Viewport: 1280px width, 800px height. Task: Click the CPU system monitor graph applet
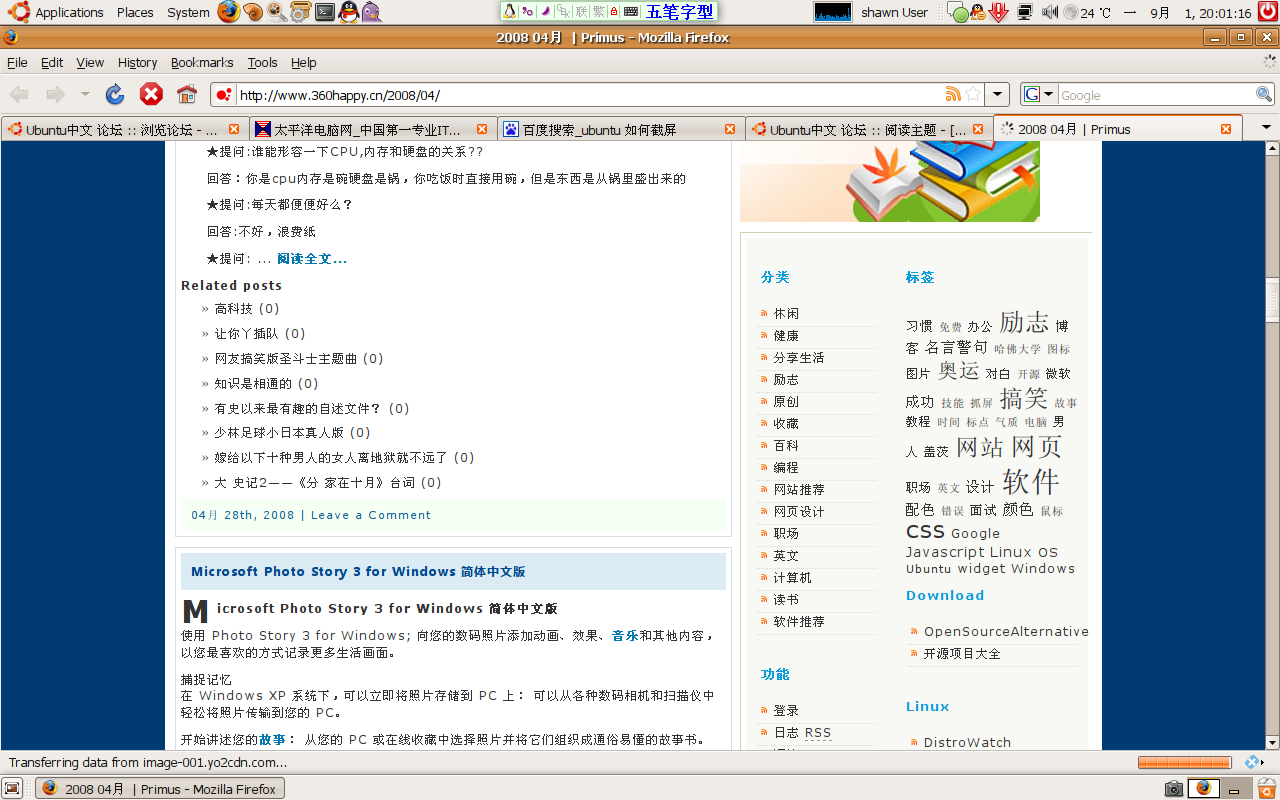coord(832,12)
